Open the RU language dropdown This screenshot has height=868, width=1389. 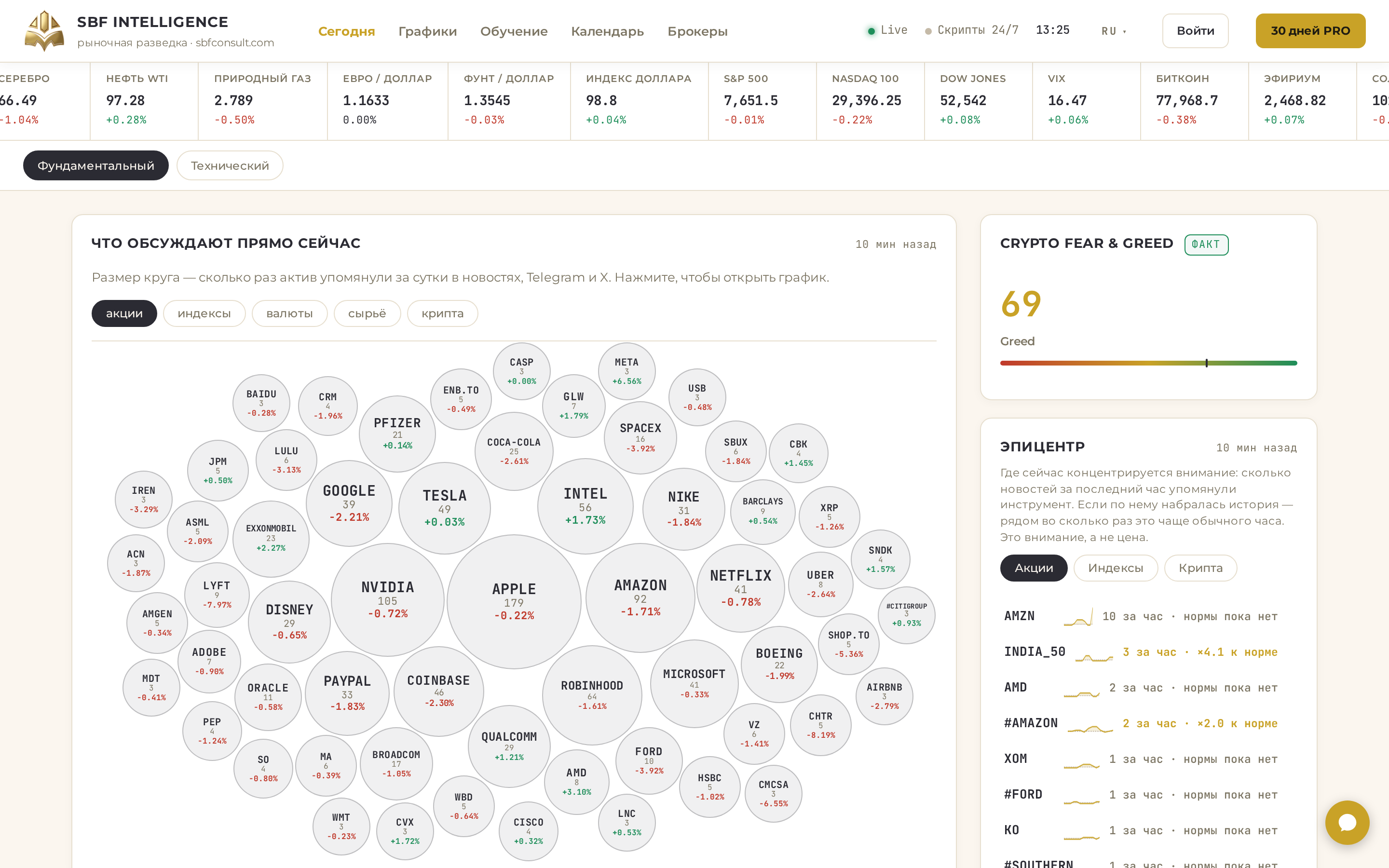(x=1114, y=31)
